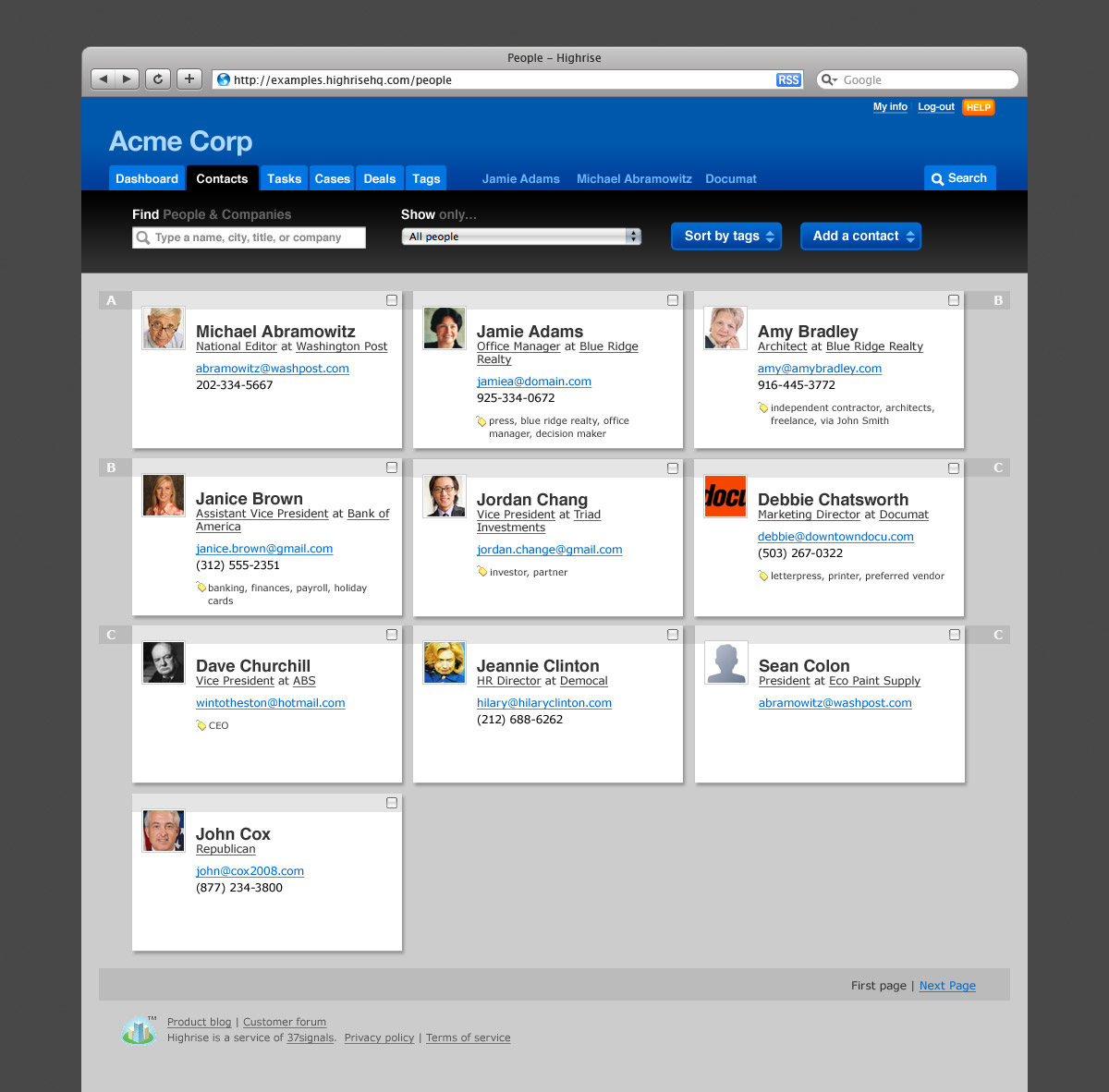This screenshot has width=1109, height=1092.
Task: Open Customer forum link
Action: tap(285, 1022)
